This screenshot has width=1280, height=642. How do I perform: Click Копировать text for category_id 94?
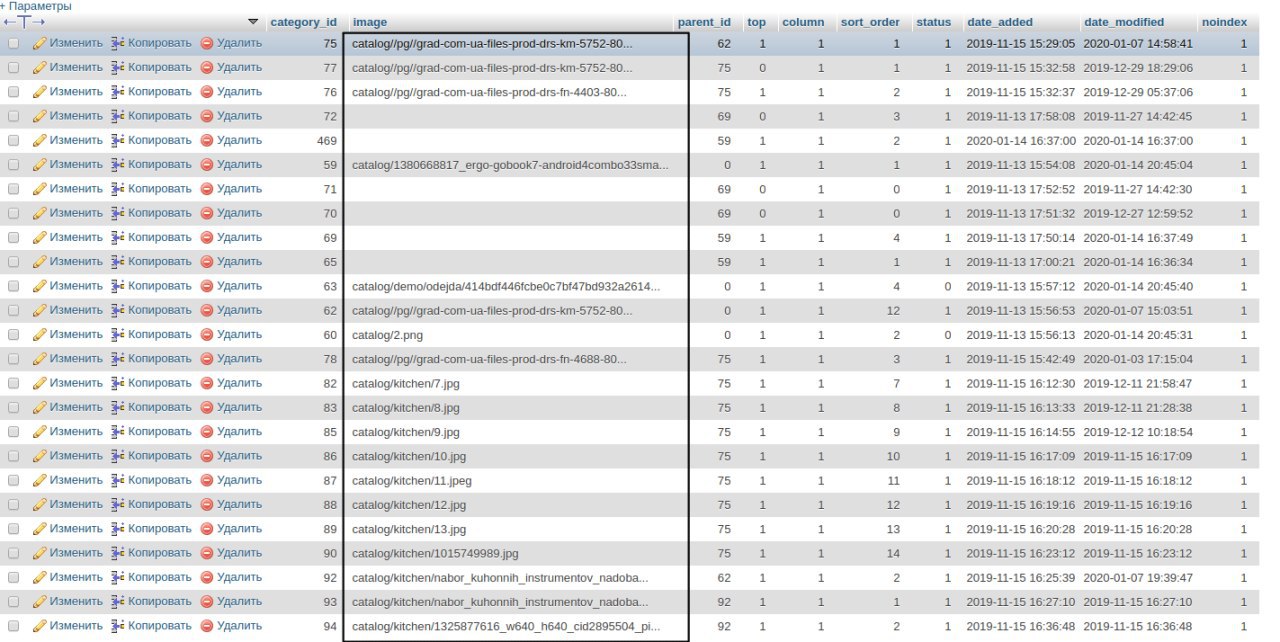(159, 625)
